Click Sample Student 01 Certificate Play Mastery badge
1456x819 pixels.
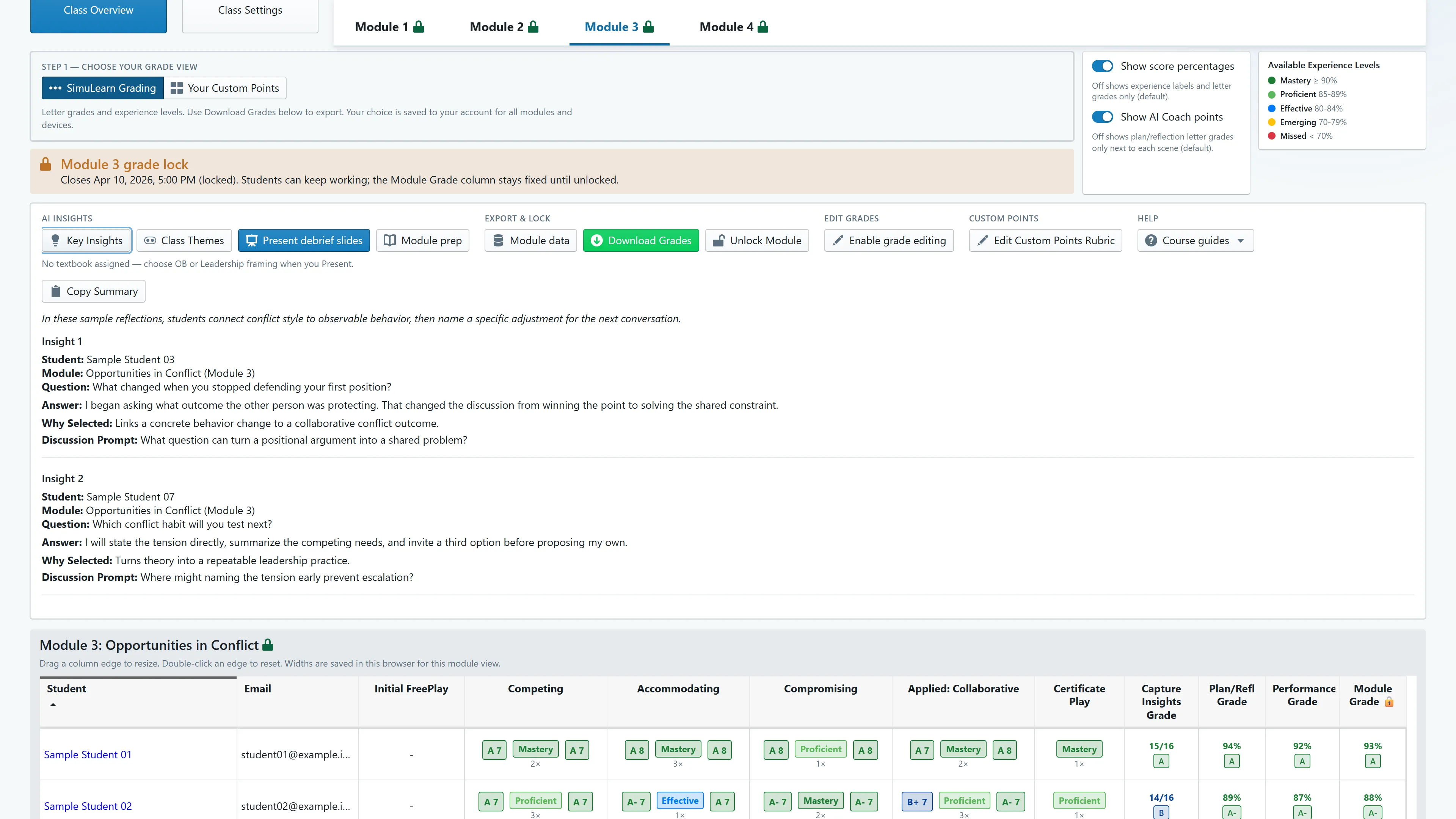click(1079, 749)
